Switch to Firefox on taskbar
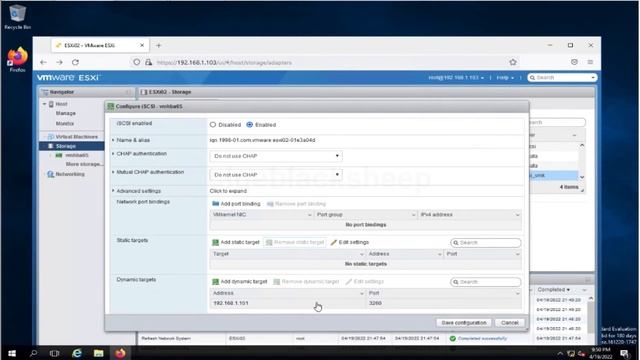The width and height of the screenshot is (640, 360). (120, 353)
